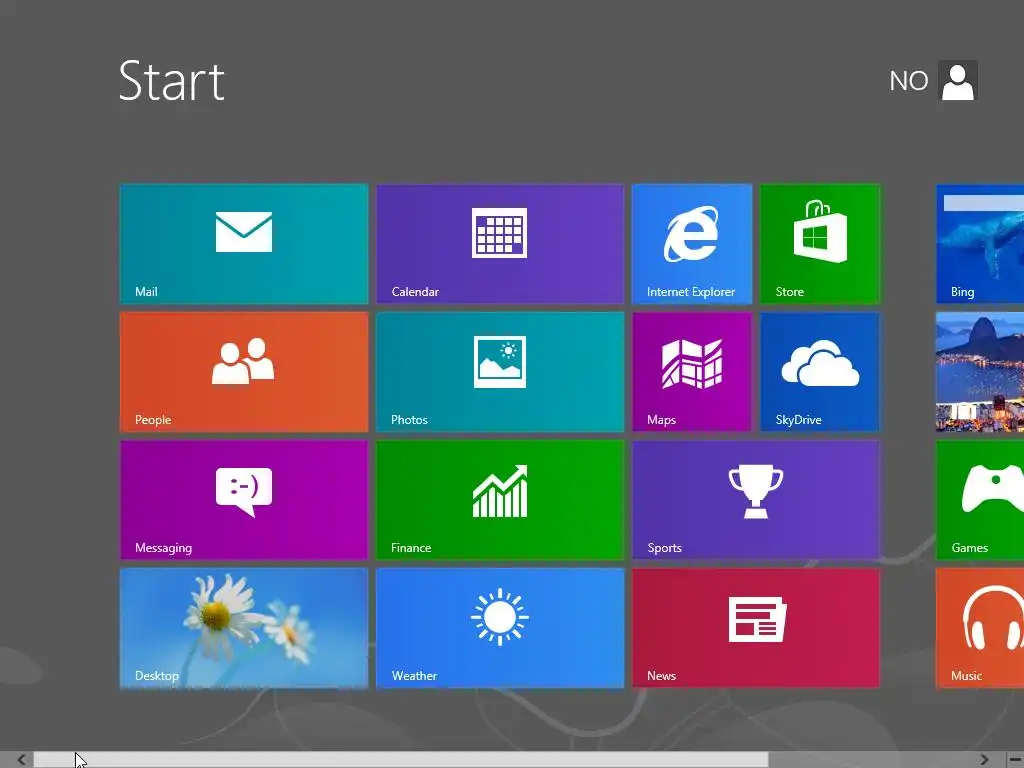Image resolution: width=1024 pixels, height=768 pixels.
Task: Open the People tile
Action: click(244, 372)
